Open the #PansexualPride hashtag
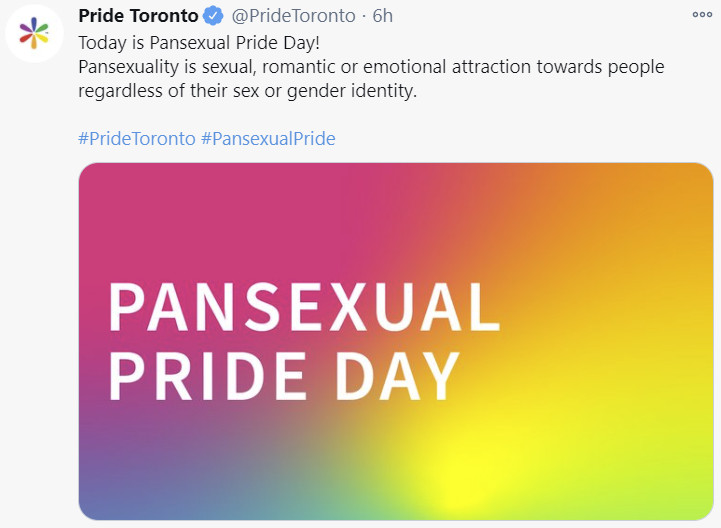The width and height of the screenshot is (721, 528). (x=269, y=138)
